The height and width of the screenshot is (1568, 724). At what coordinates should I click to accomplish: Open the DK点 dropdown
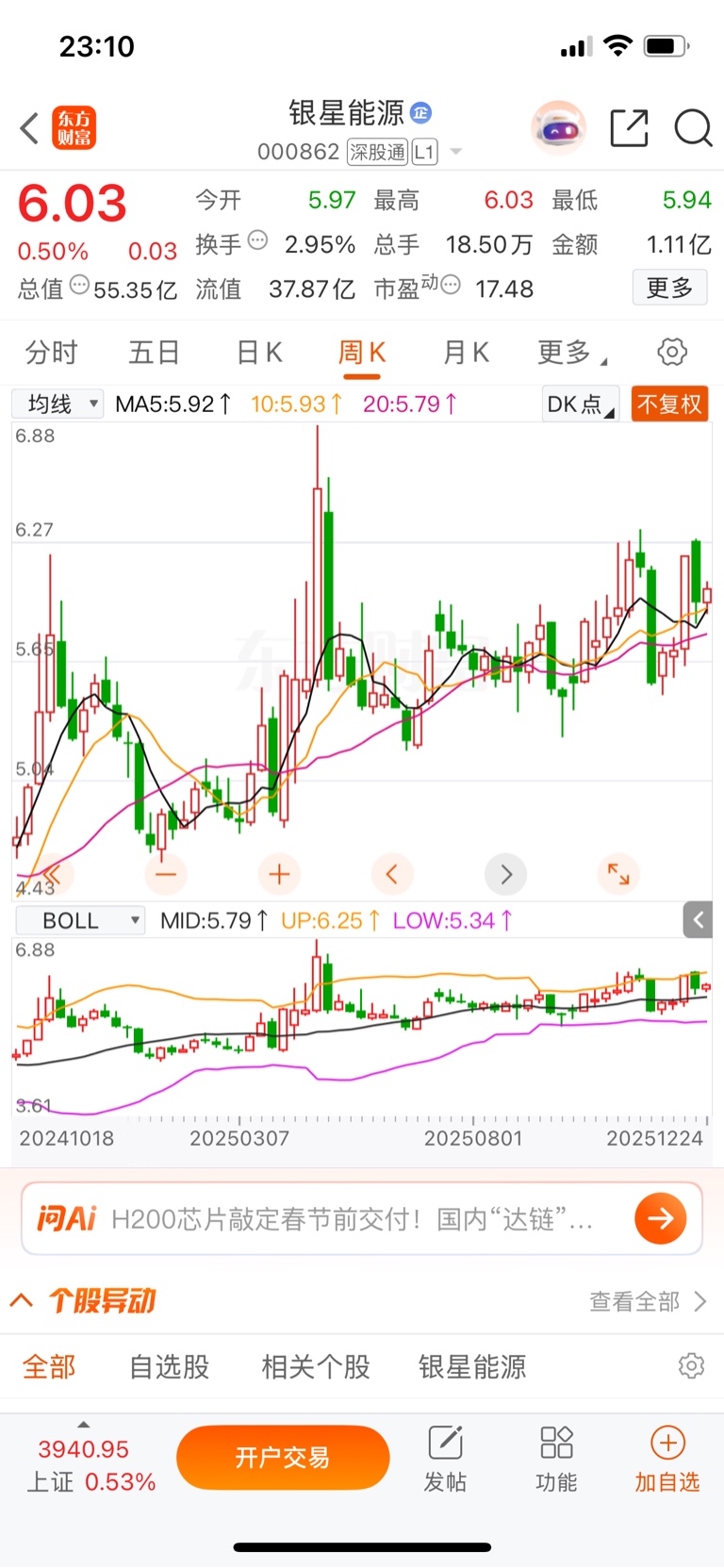[580, 404]
